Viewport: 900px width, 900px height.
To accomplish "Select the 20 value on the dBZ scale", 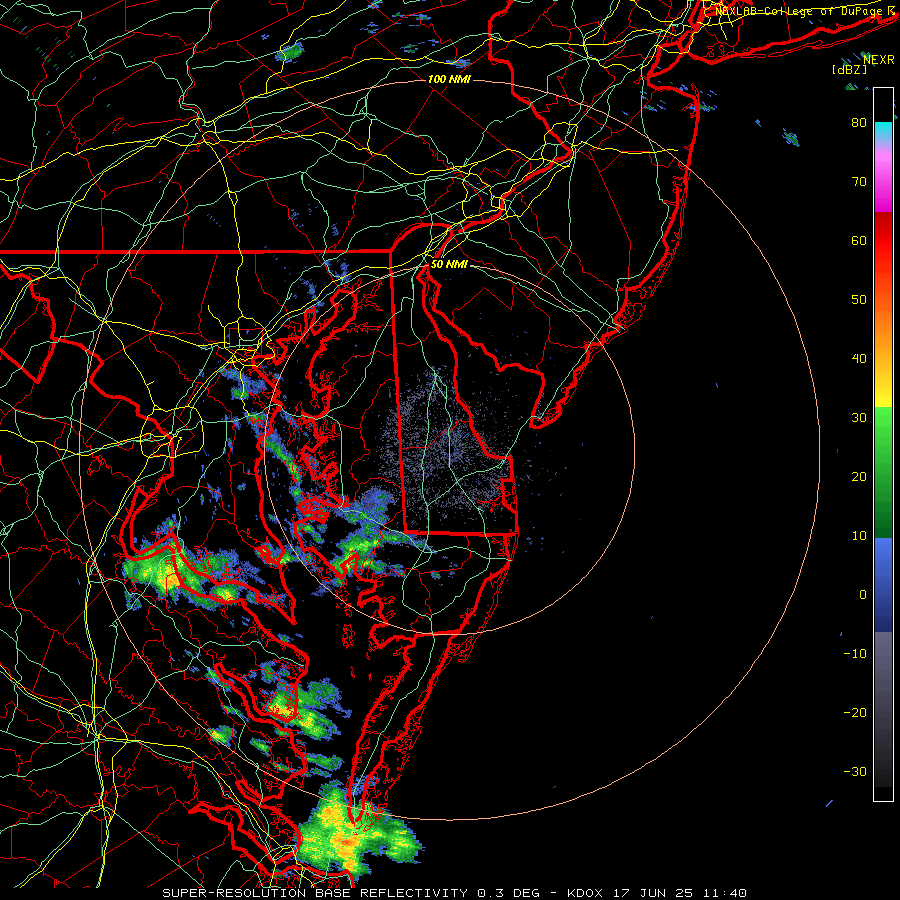I will click(x=859, y=476).
